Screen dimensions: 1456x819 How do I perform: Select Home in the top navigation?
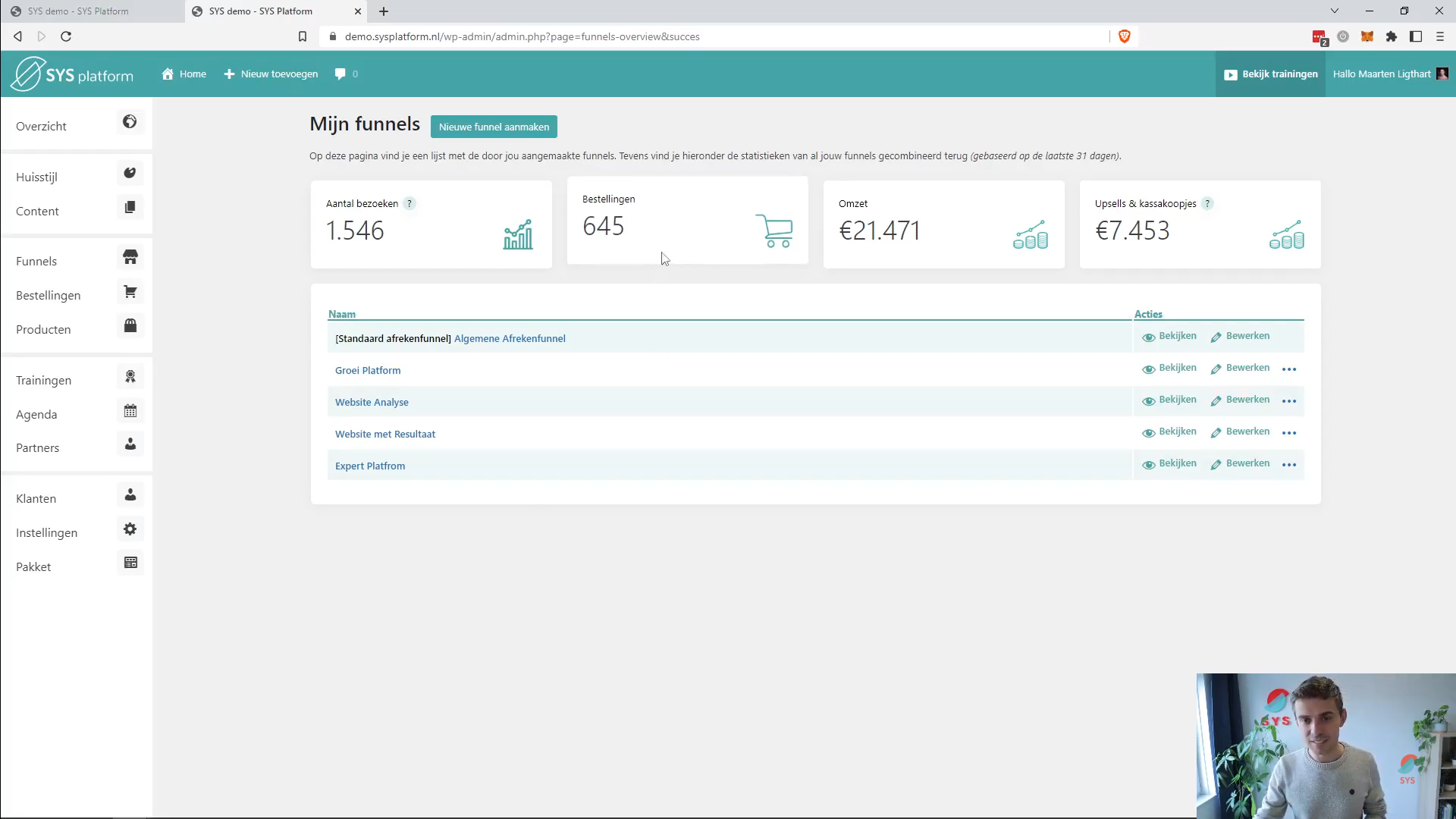(183, 74)
